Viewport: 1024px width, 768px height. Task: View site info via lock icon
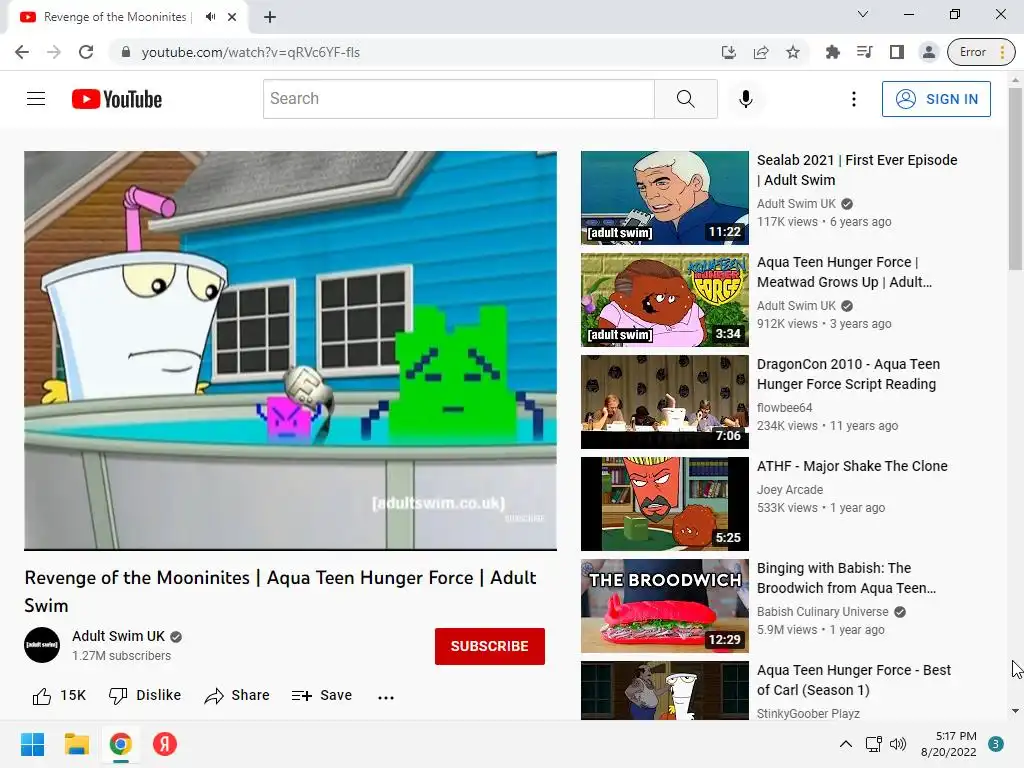pos(126,52)
